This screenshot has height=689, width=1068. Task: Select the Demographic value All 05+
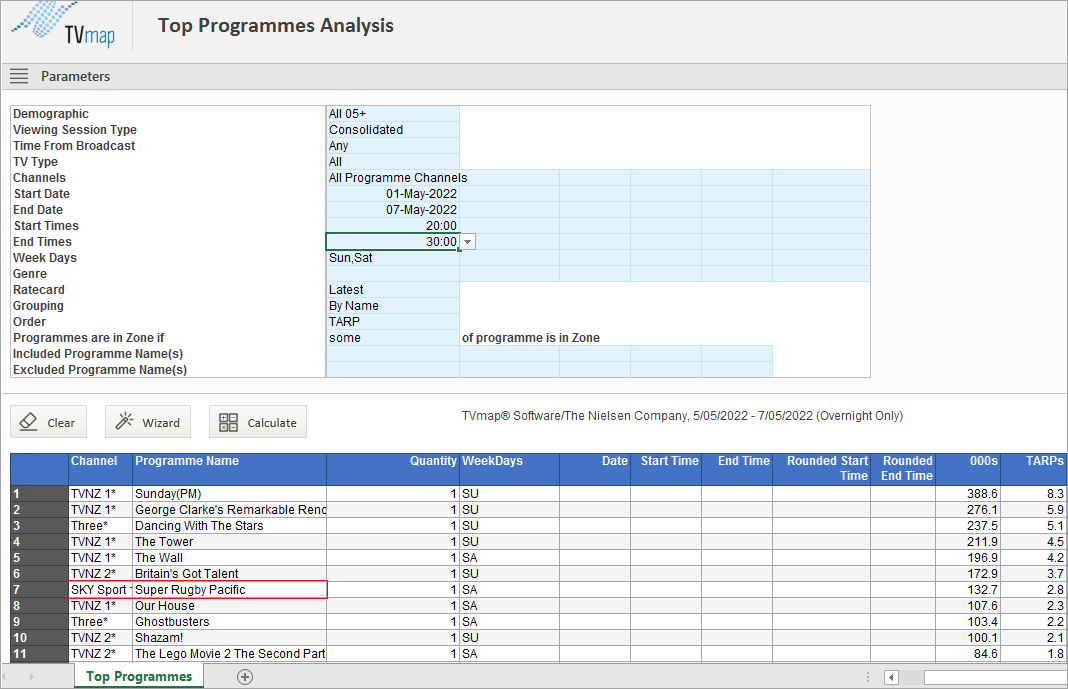(x=393, y=114)
